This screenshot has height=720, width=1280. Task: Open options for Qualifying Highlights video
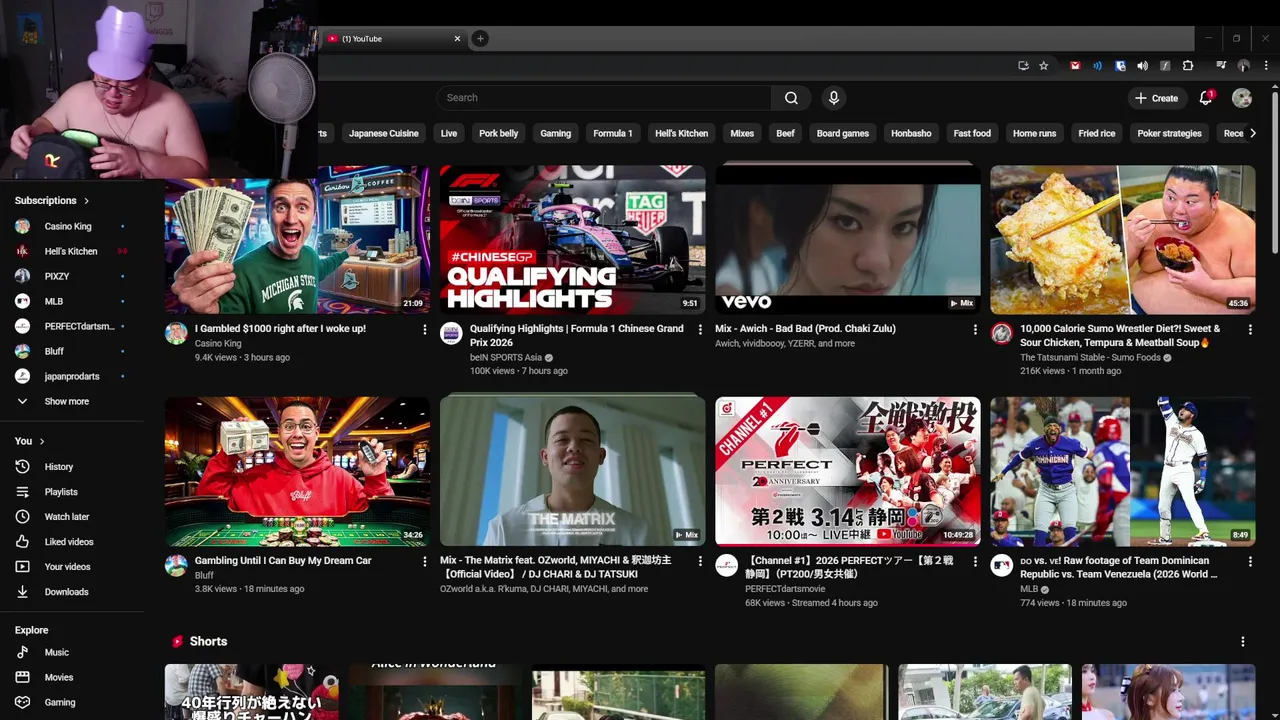(x=700, y=329)
